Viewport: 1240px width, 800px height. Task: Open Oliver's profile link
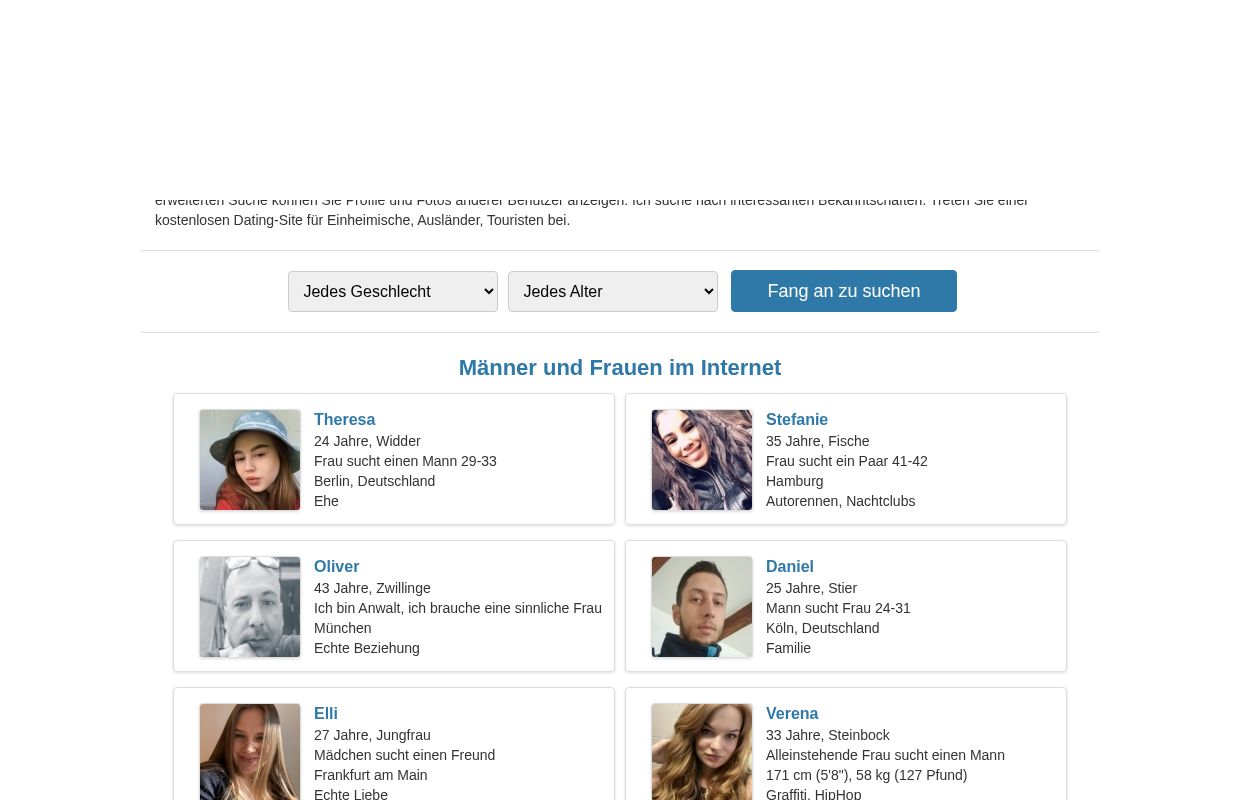[x=336, y=567]
